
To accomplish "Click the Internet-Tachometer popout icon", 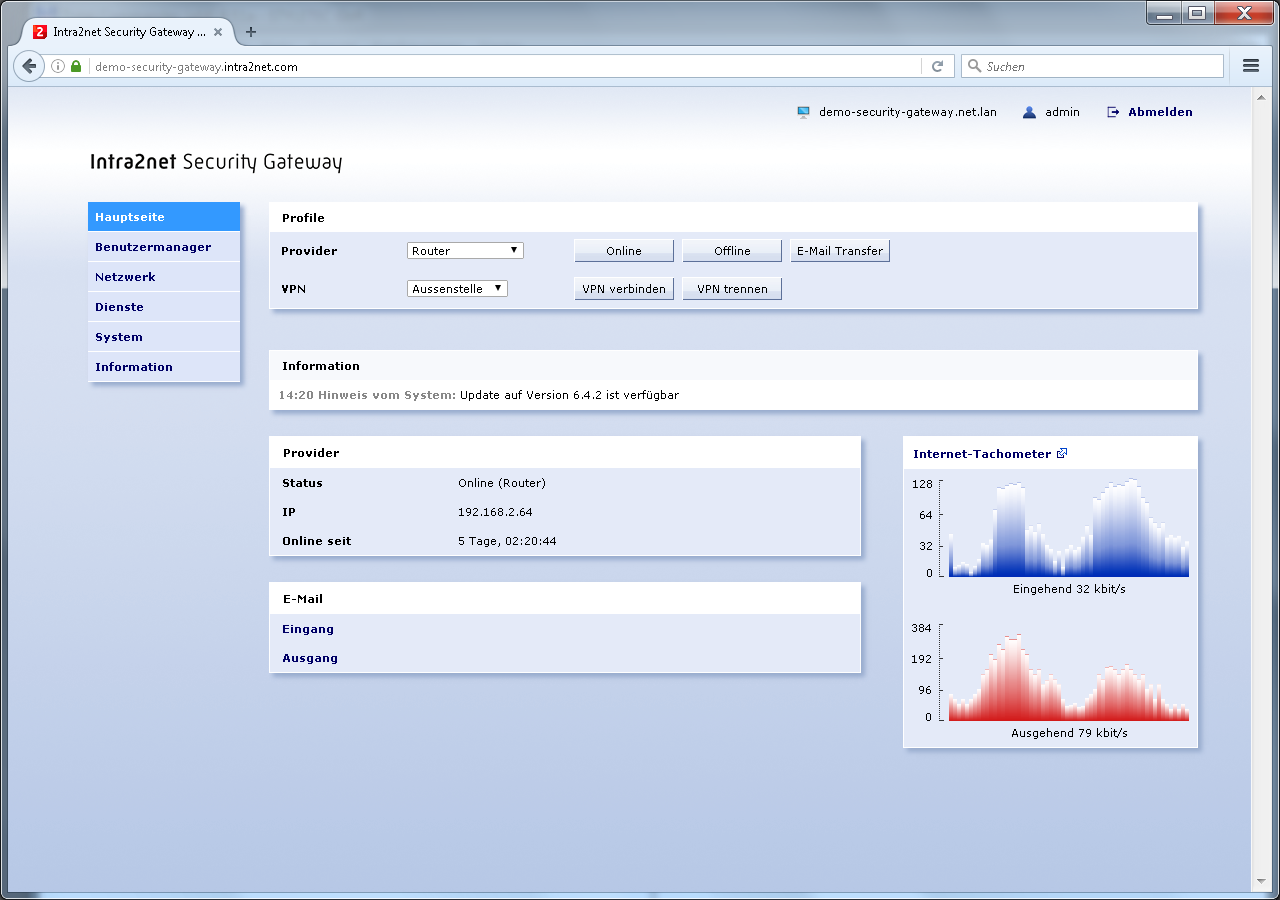I will point(1062,454).
